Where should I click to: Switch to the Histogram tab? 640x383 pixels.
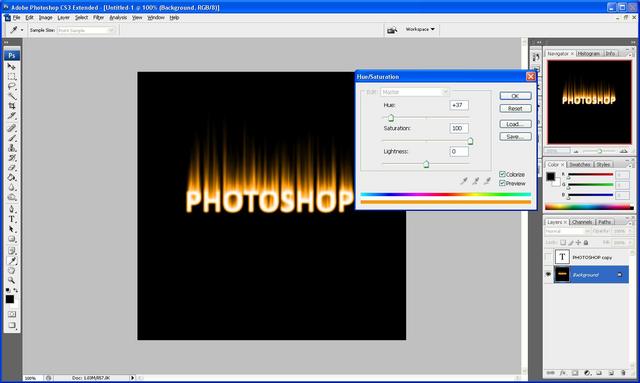click(589, 53)
